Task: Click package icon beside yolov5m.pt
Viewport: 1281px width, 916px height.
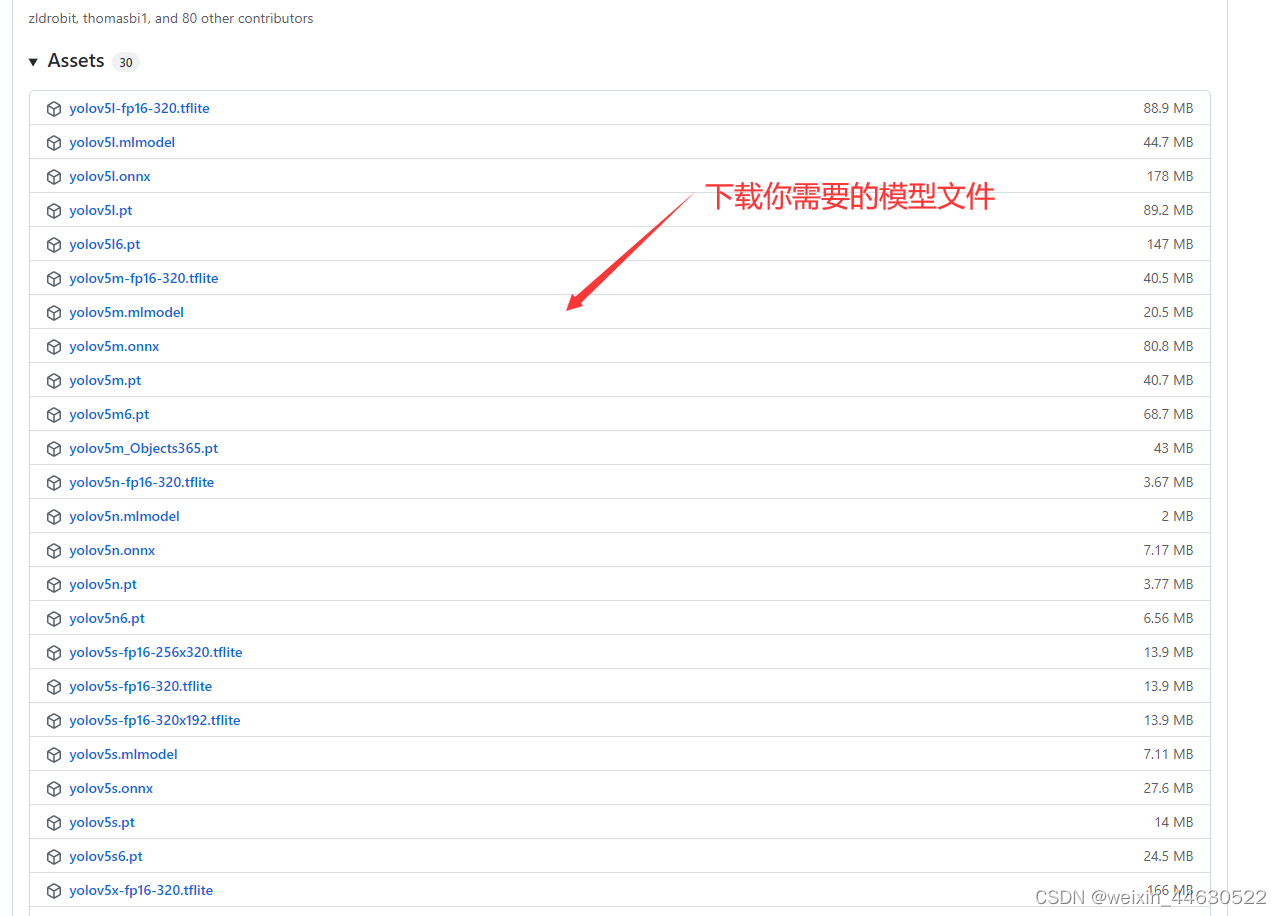Action: (x=54, y=380)
